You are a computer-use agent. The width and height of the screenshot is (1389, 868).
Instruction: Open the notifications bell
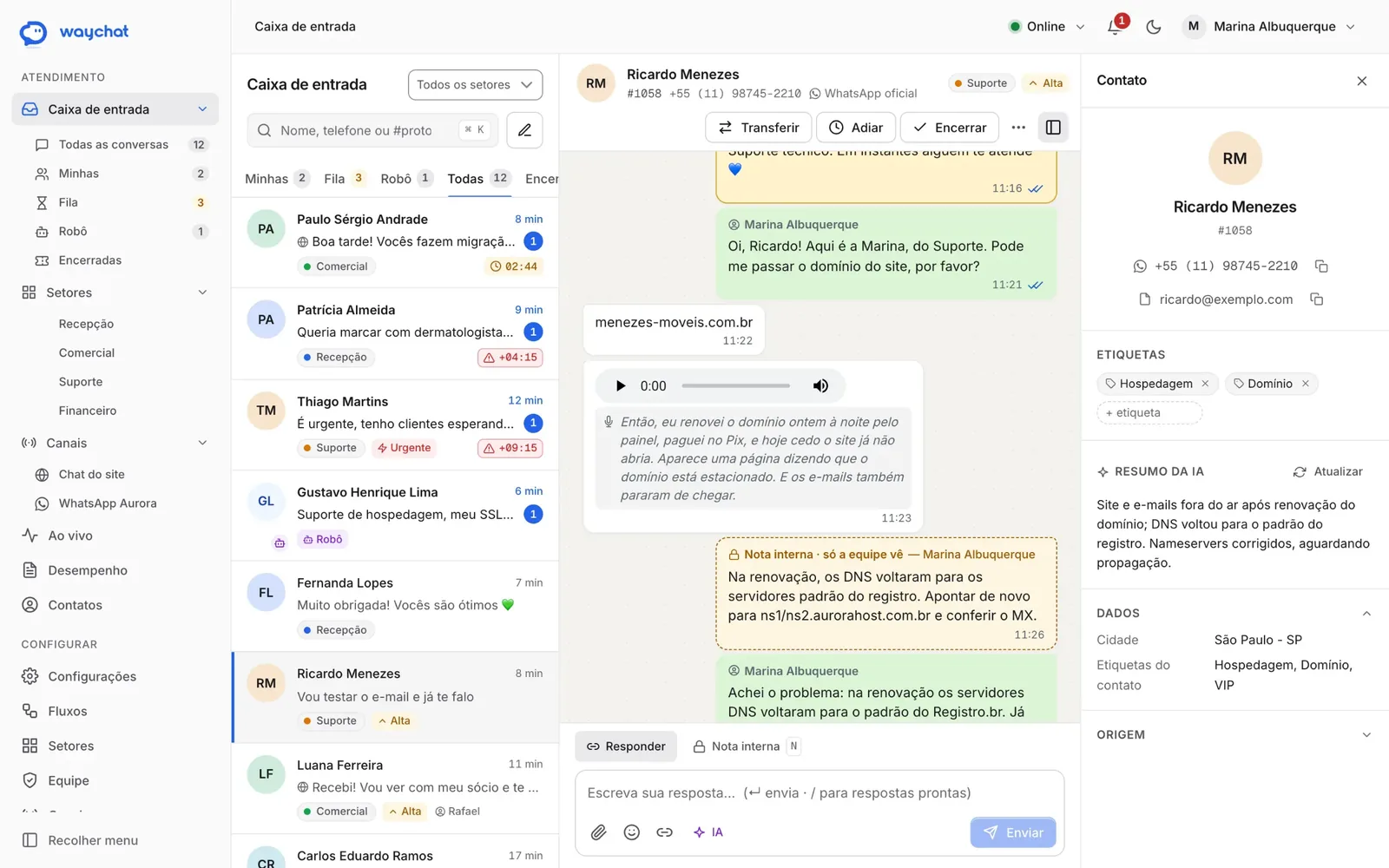1116,26
